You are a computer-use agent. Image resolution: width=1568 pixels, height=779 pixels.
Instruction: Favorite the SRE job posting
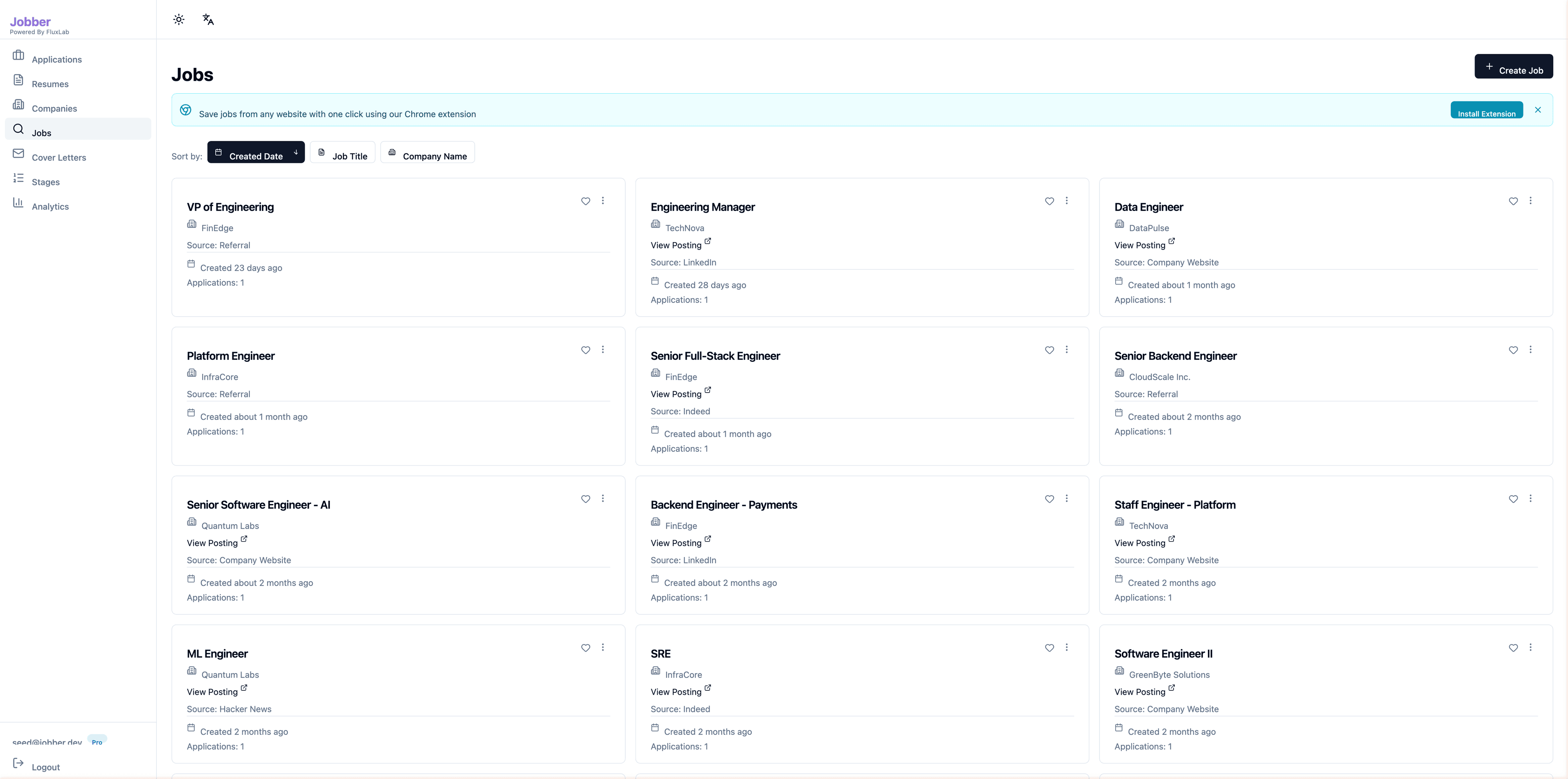(x=1049, y=648)
